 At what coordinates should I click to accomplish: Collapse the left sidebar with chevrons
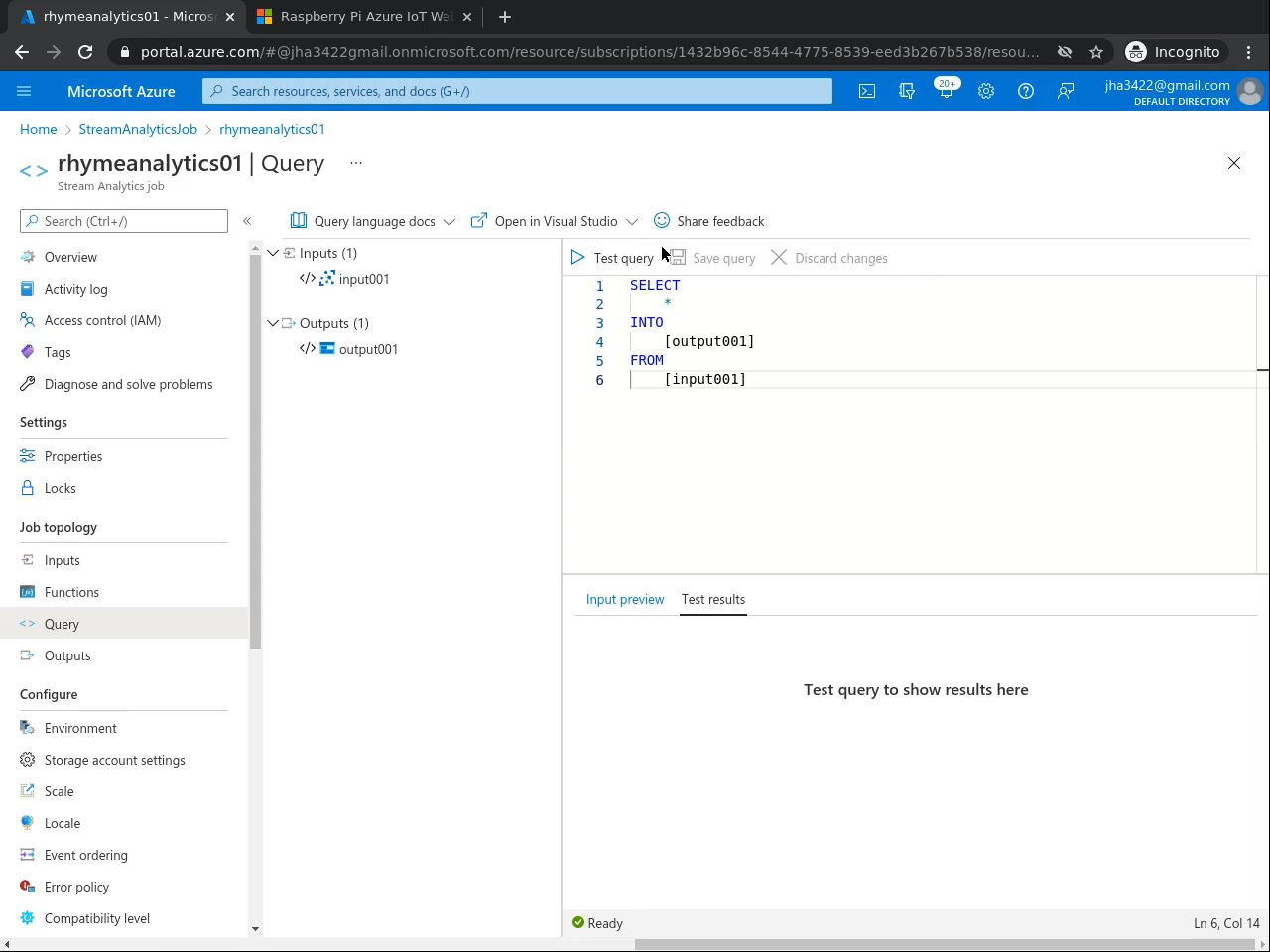point(247,221)
